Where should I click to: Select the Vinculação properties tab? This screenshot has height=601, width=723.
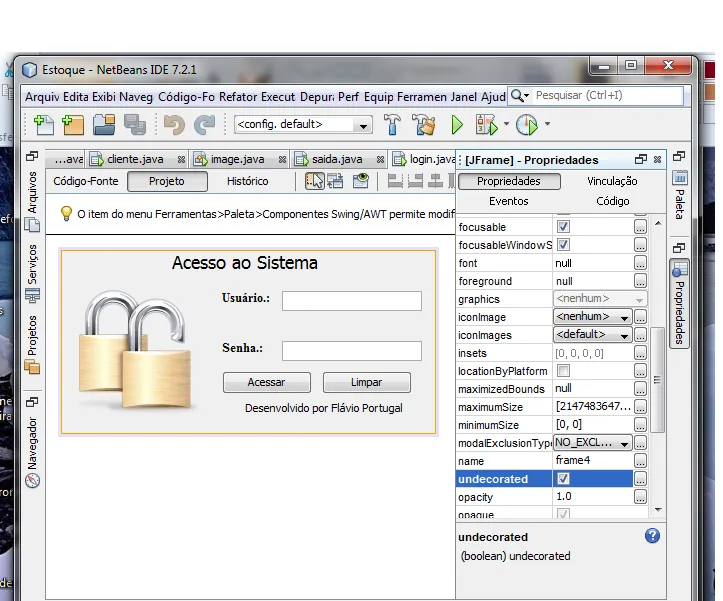(x=612, y=181)
